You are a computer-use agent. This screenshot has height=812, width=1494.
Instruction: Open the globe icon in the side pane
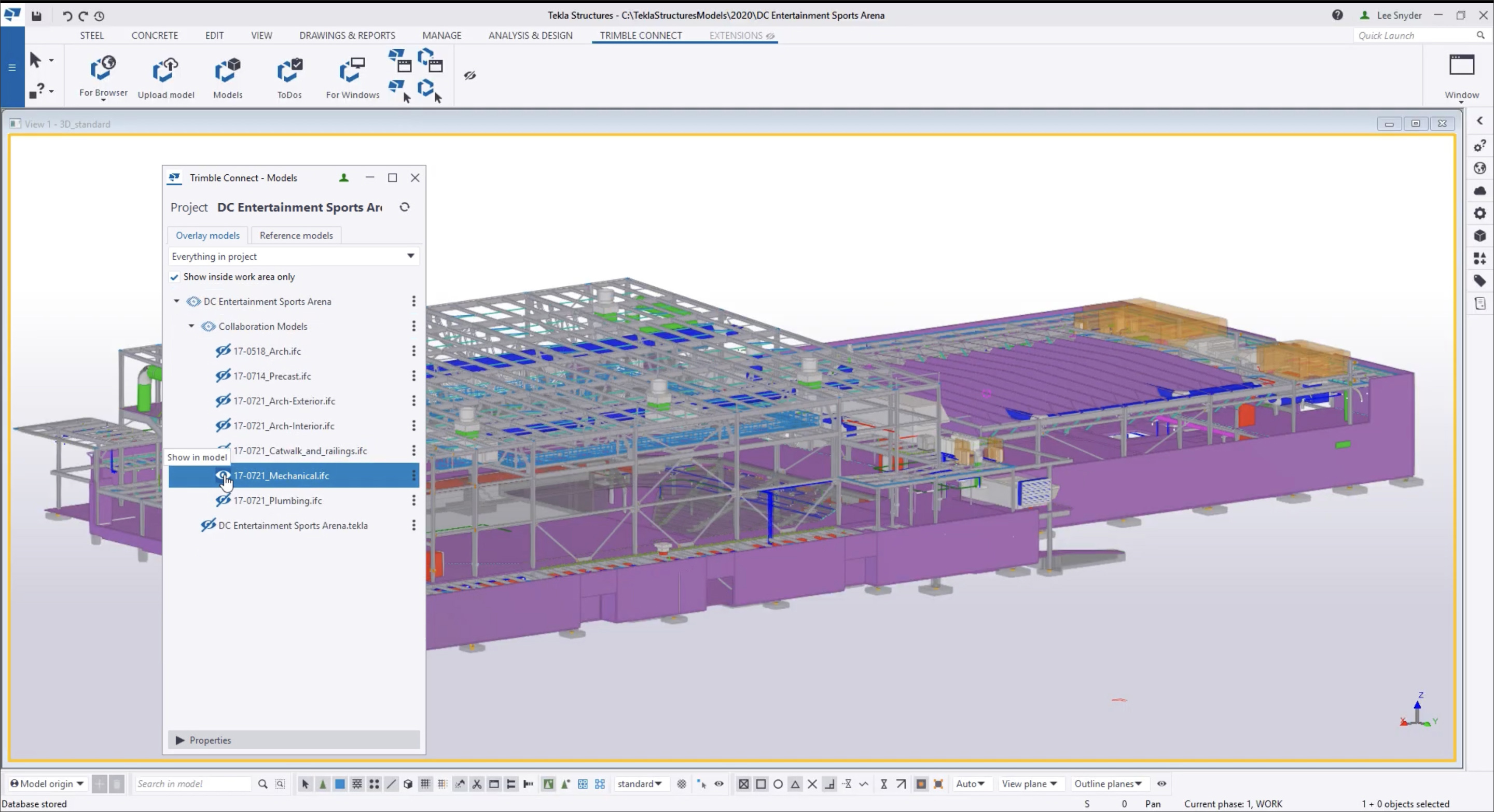click(x=1480, y=168)
